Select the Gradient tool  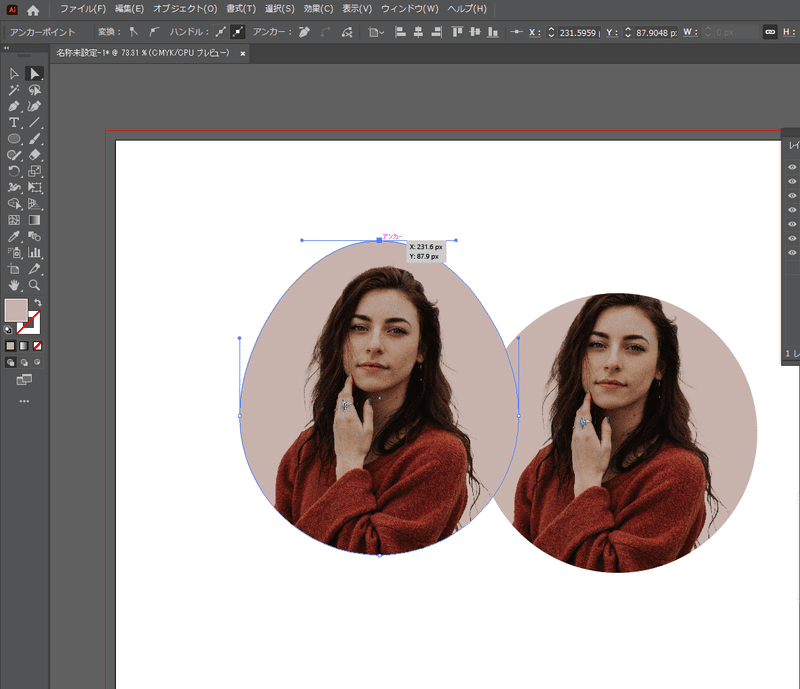(x=34, y=220)
